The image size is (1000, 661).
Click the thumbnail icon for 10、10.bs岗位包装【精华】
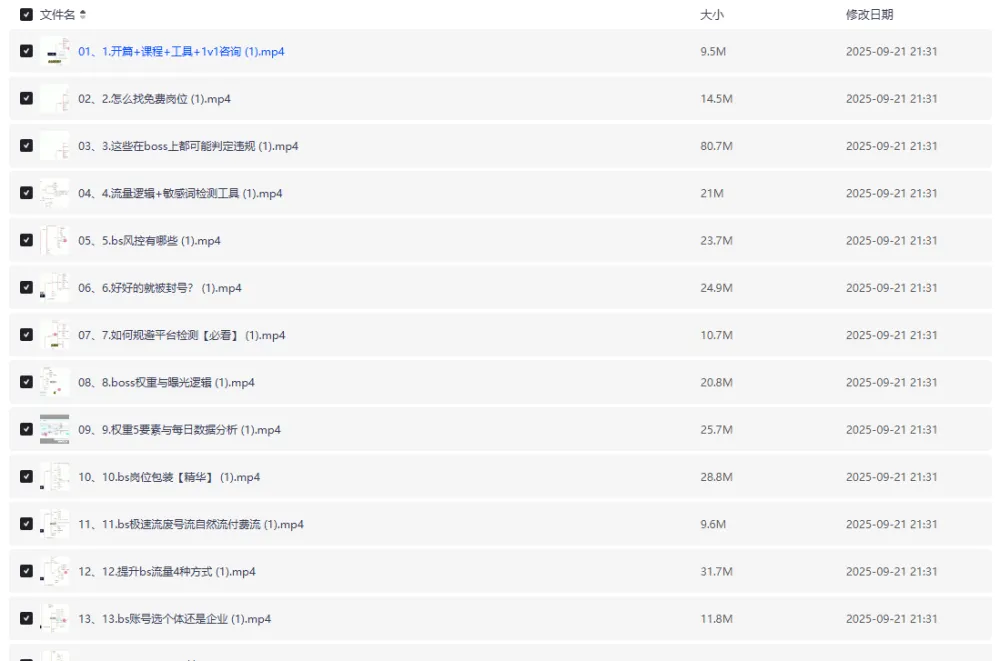click(55, 477)
